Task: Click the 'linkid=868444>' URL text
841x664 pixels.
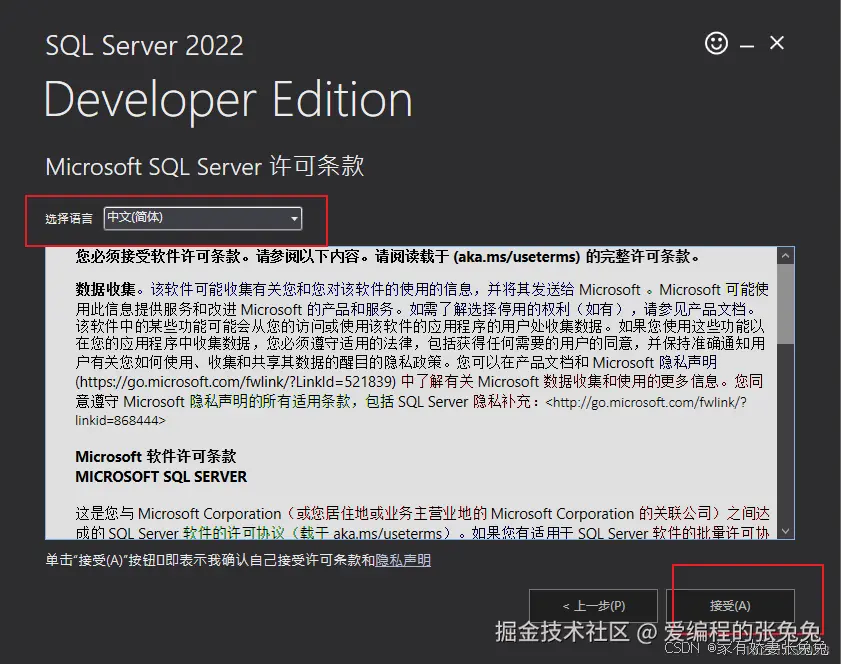Action: click(120, 420)
